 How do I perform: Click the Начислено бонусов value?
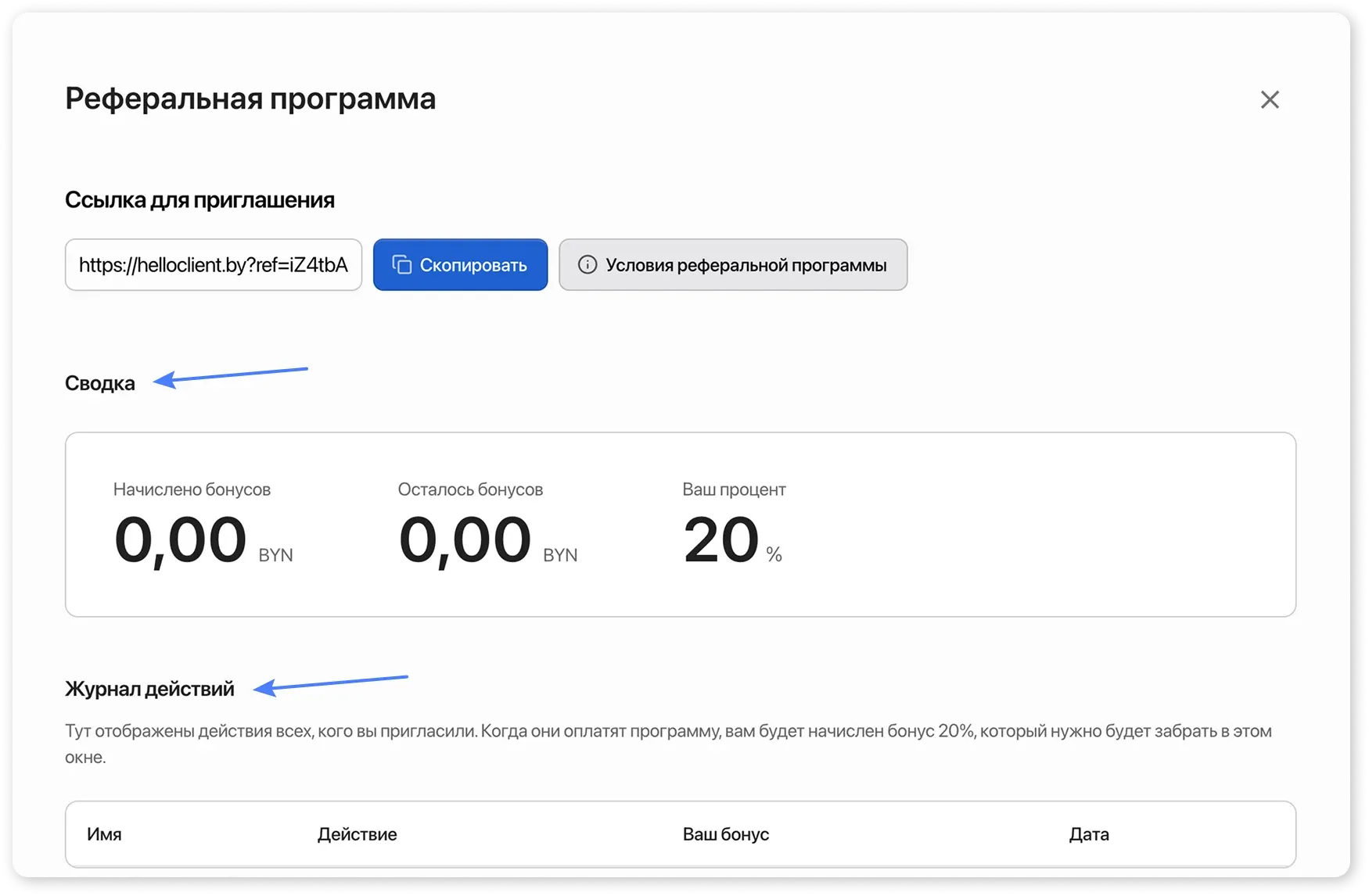[x=179, y=538]
